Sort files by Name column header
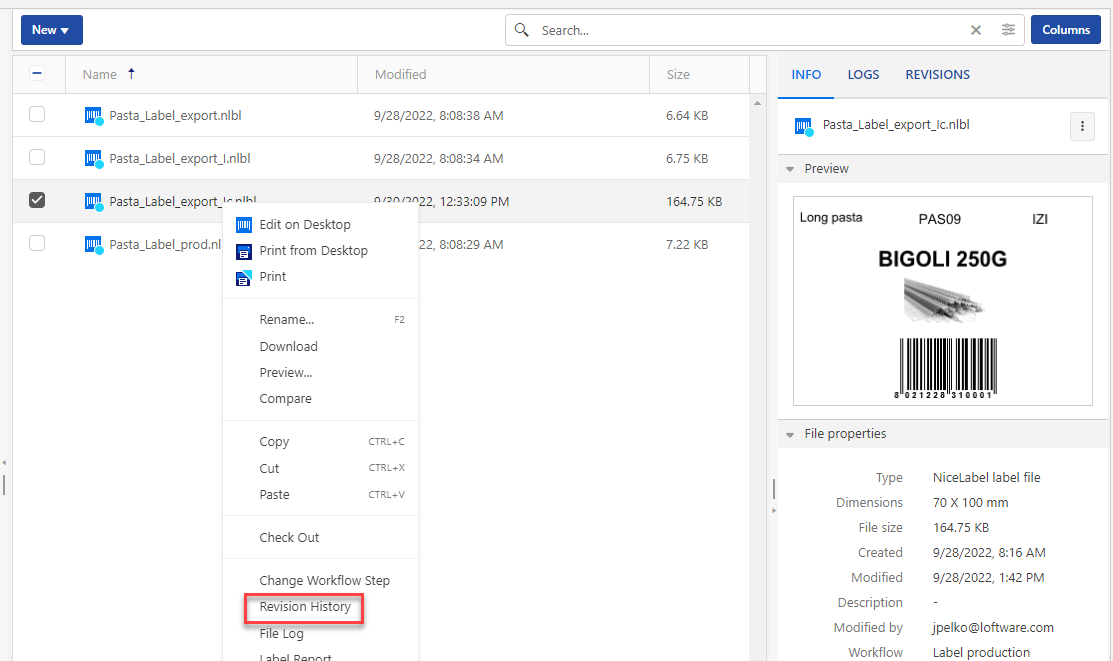This screenshot has height=661, width=1113. point(100,75)
